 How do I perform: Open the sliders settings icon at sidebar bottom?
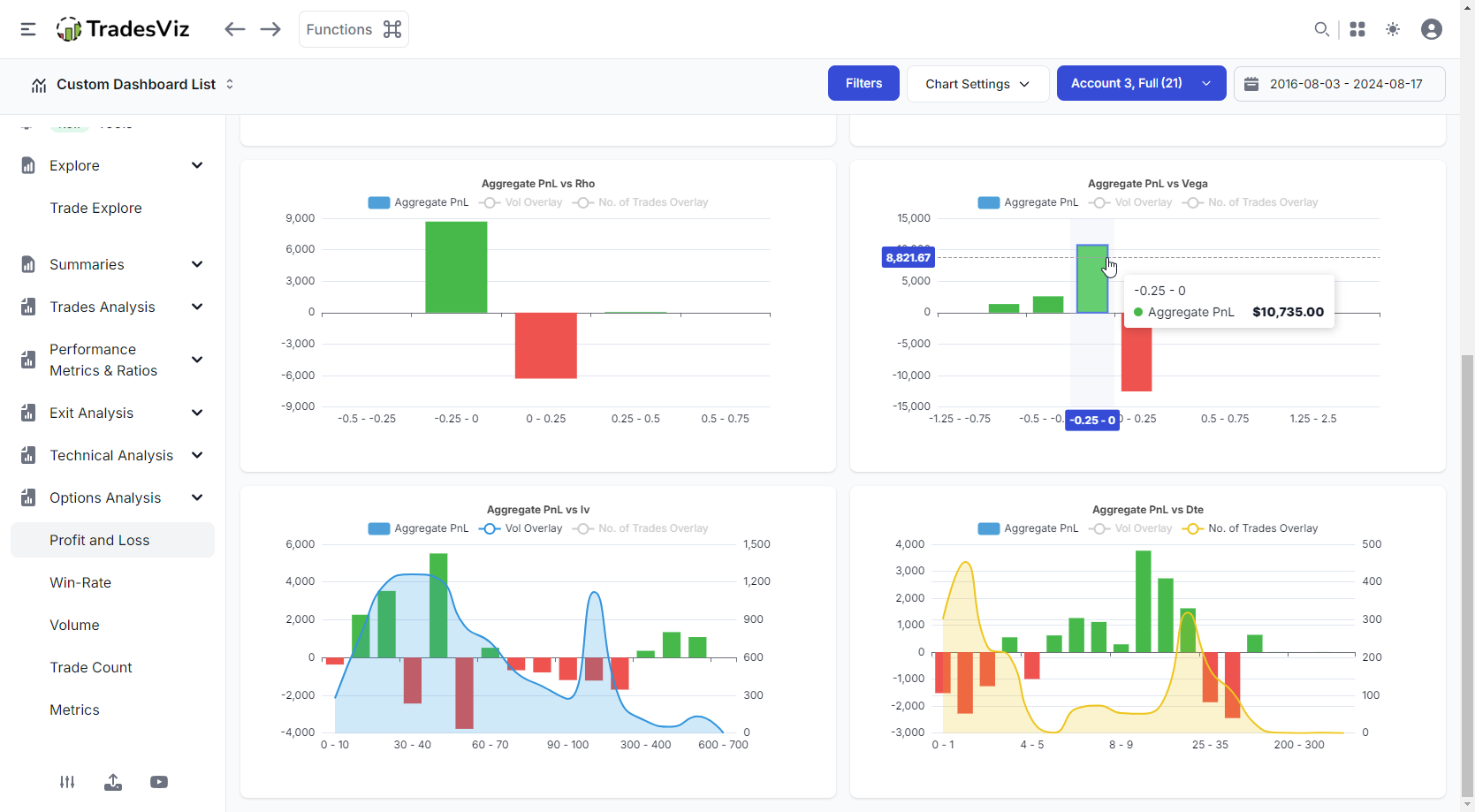pyautogui.click(x=67, y=782)
